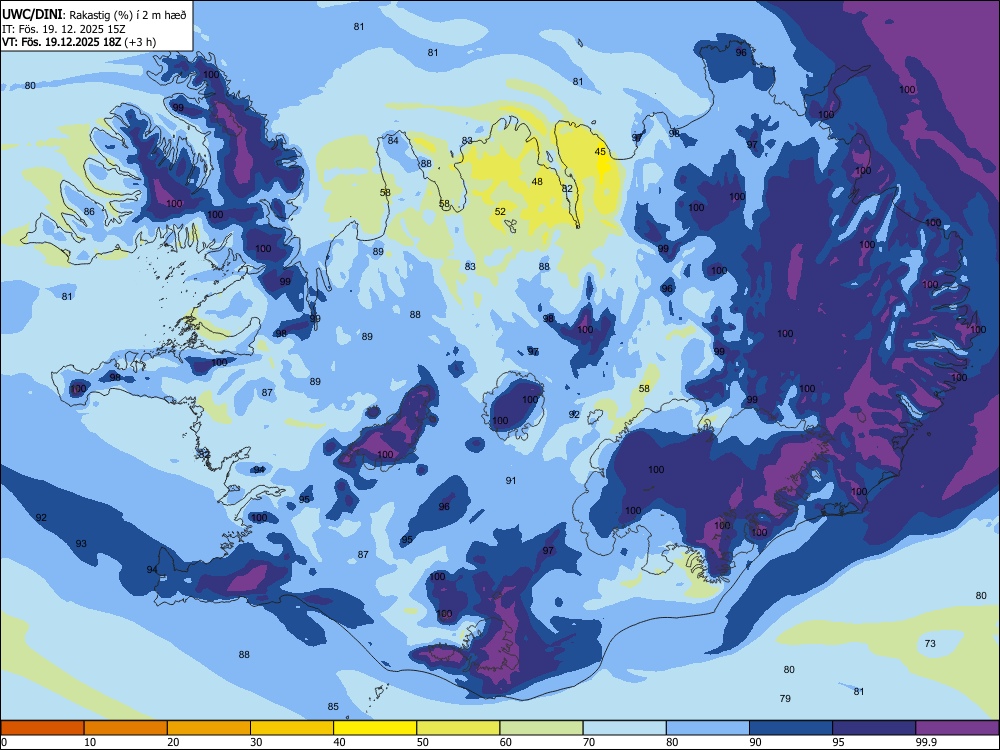Click the '20' legend tick label

pos(173,742)
